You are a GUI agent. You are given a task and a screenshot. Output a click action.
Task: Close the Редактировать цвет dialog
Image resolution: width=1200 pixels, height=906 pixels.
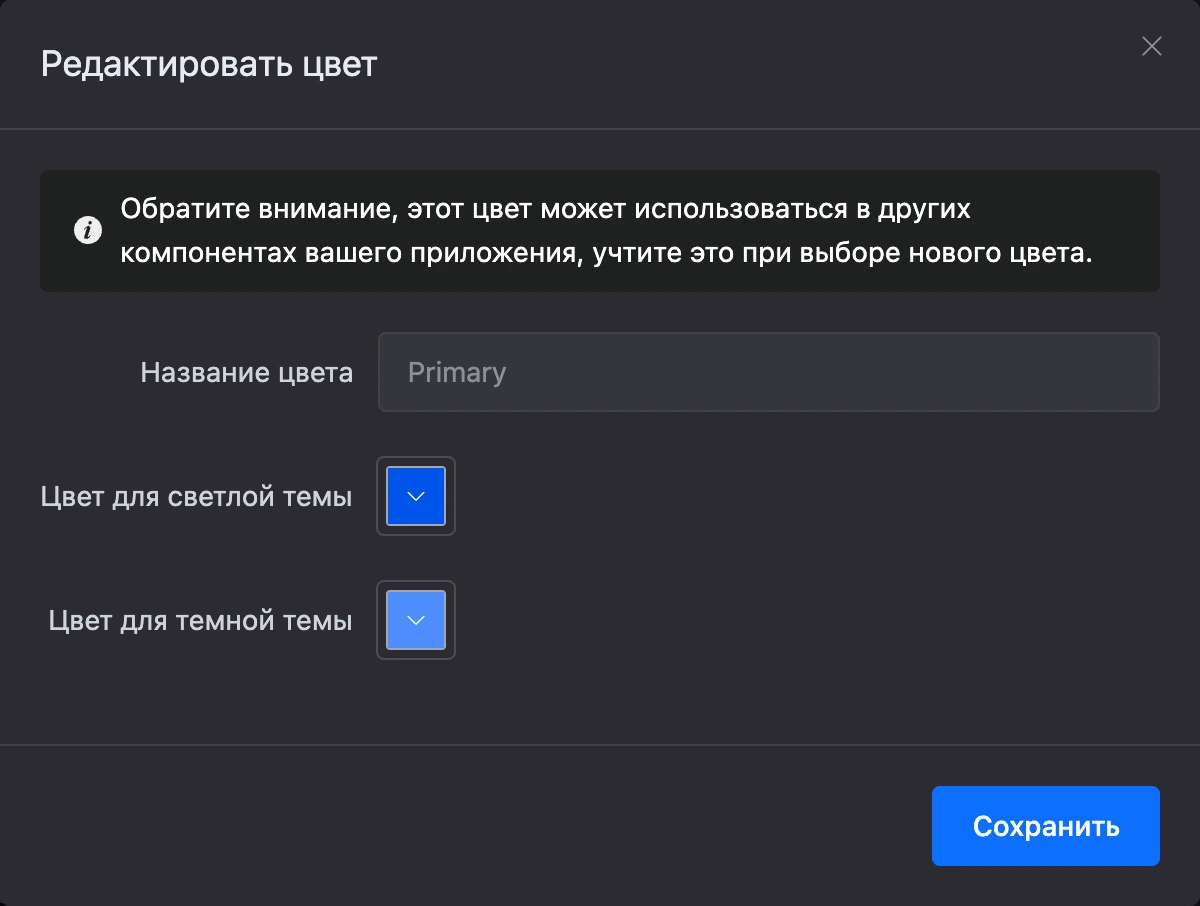point(1152,46)
